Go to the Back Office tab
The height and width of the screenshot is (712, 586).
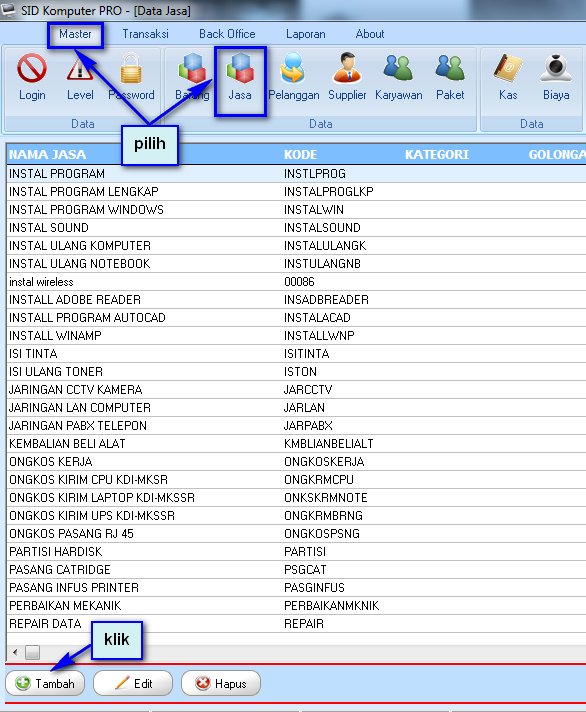pyautogui.click(x=227, y=34)
